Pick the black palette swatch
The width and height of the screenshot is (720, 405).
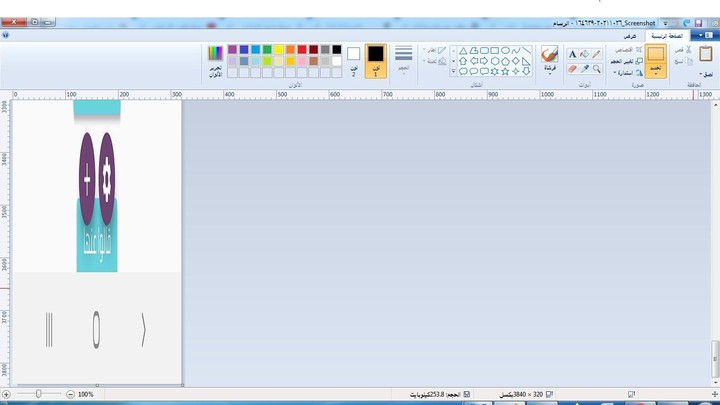(337, 50)
